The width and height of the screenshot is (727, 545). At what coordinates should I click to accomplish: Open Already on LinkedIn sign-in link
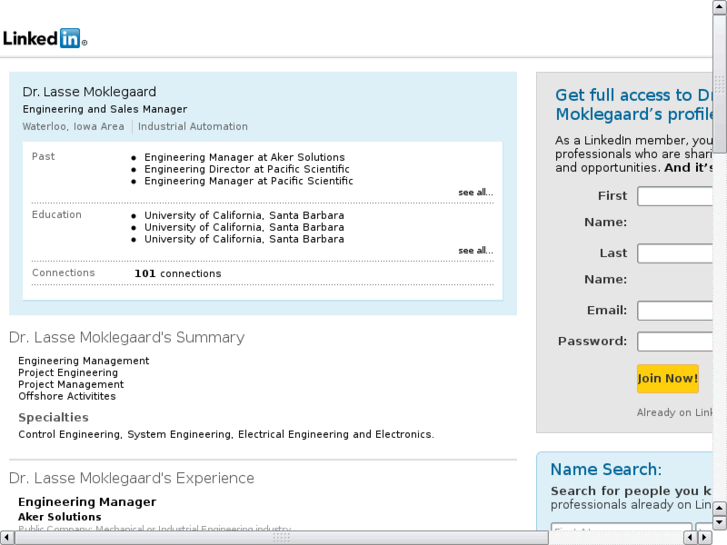coord(675,412)
